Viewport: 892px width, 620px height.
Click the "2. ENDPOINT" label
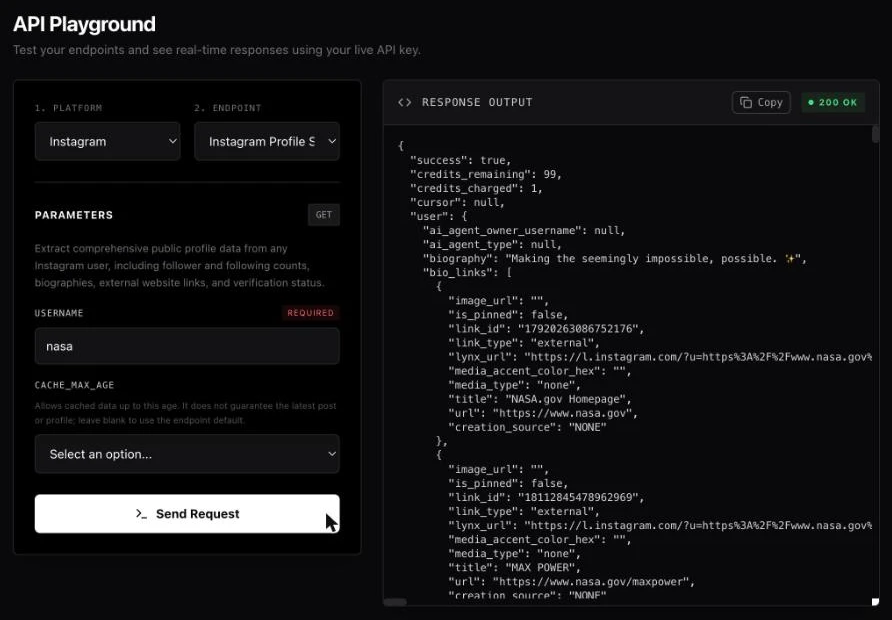click(x=228, y=108)
